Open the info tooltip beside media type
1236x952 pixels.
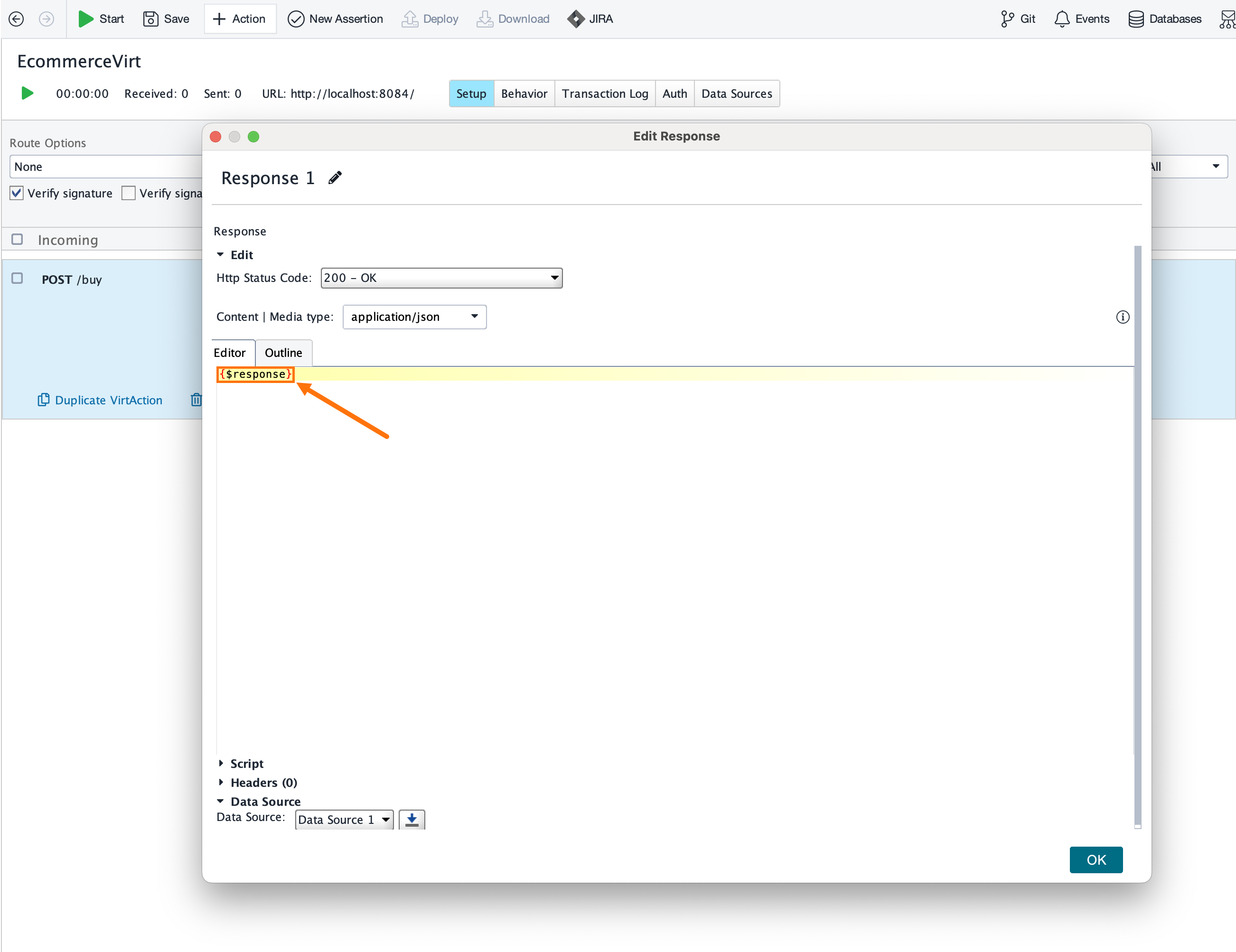[1123, 317]
